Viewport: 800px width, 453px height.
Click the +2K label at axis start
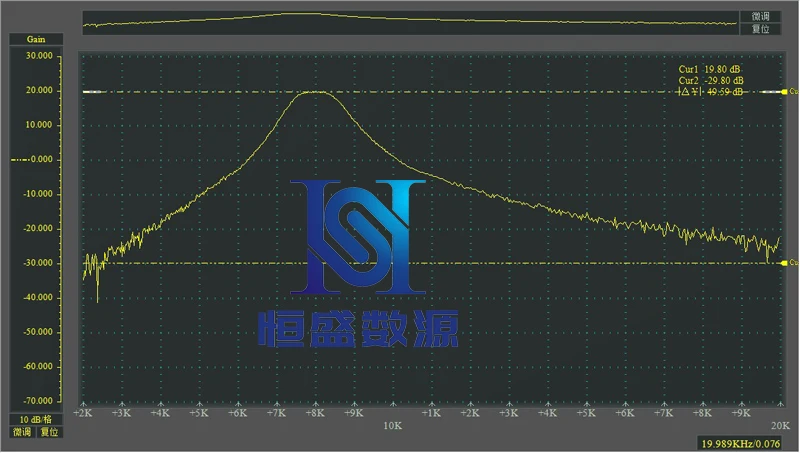pyautogui.click(x=83, y=413)
